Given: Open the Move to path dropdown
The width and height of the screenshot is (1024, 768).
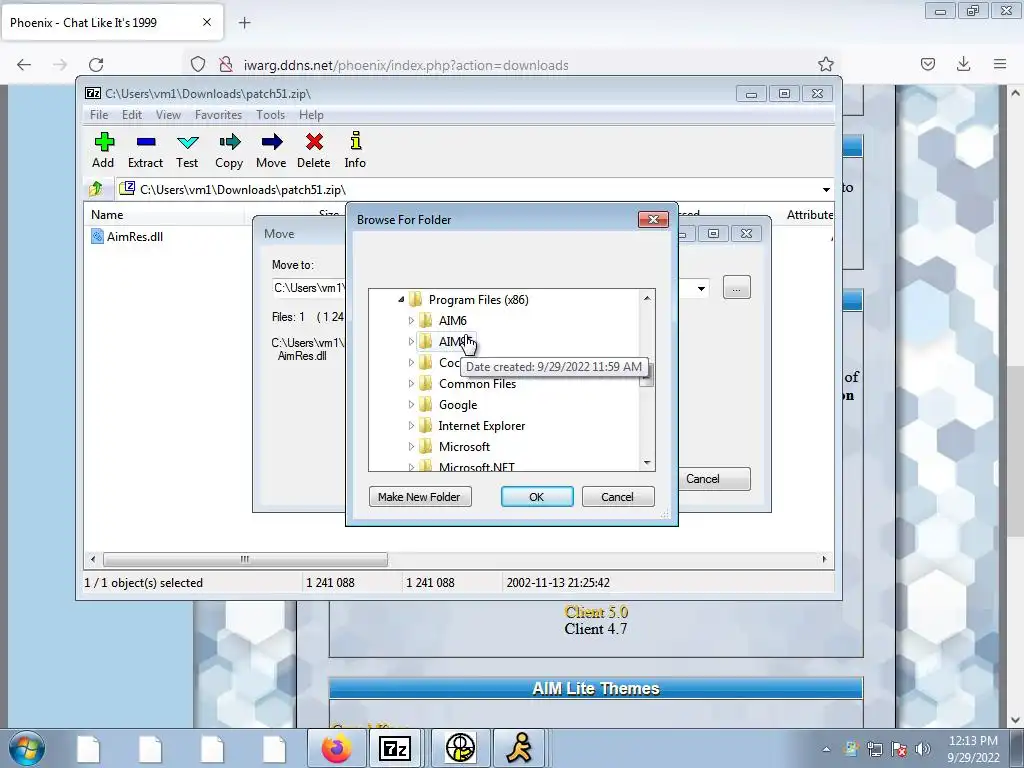Looking at the screenshot, I should point(701,288).
